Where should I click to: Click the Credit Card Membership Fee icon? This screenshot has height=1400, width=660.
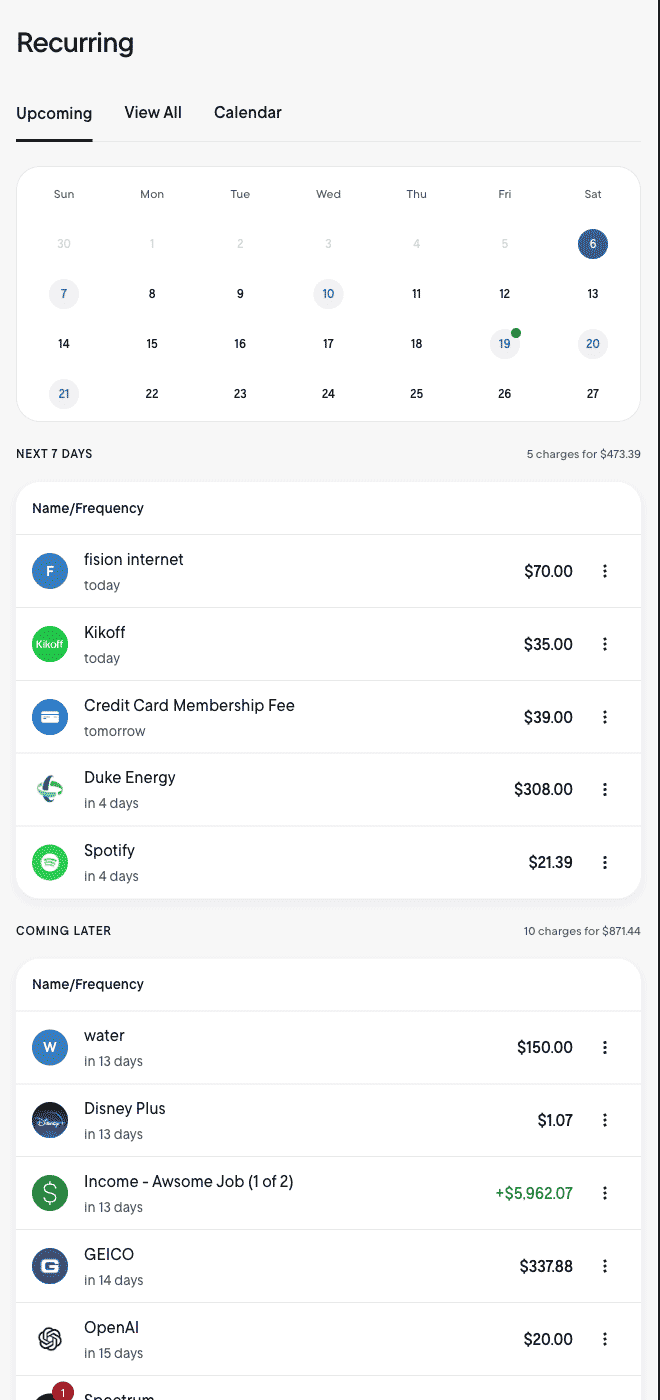[49, 717]
